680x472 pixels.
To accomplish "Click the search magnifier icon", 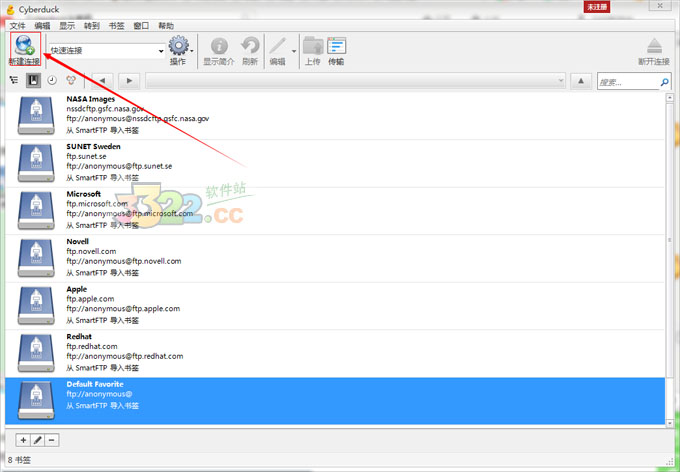I will [x=664, y=82].
